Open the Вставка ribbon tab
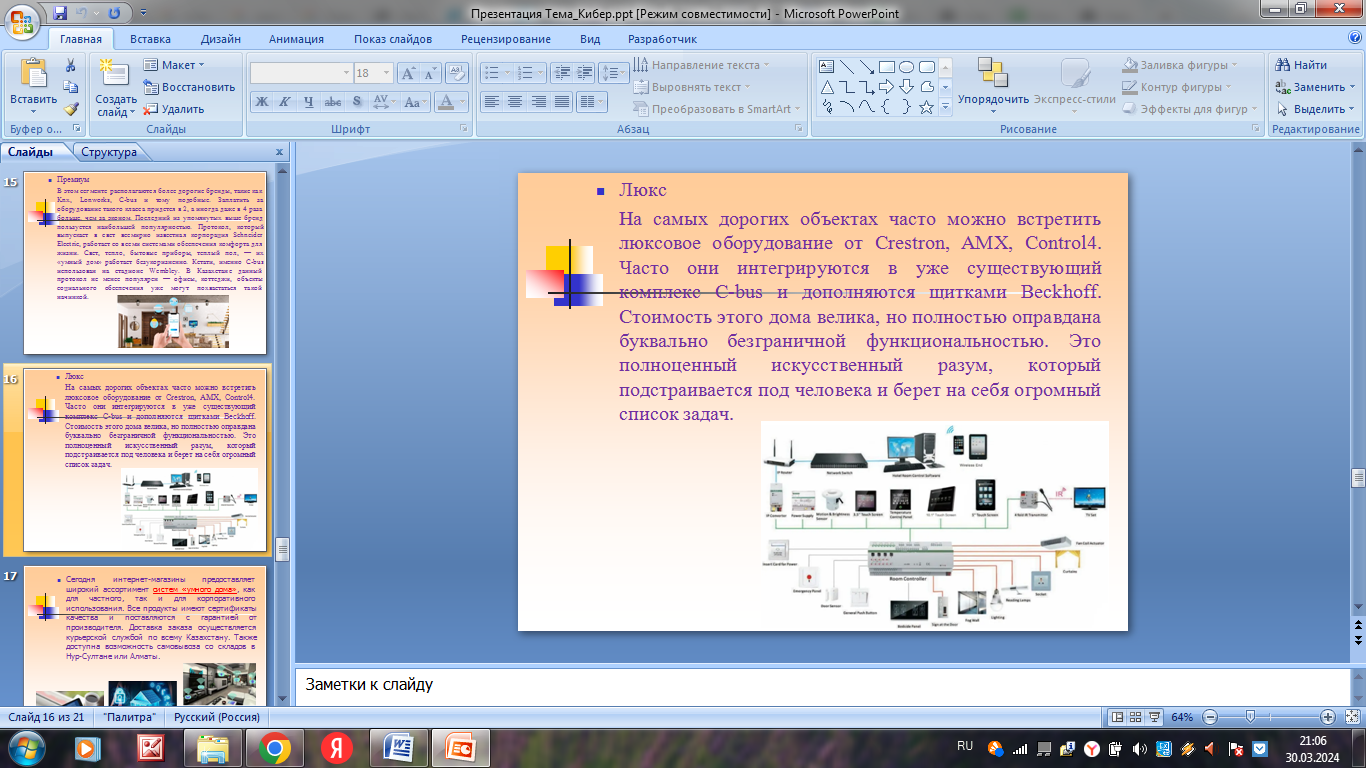 [x=150, y=39]
